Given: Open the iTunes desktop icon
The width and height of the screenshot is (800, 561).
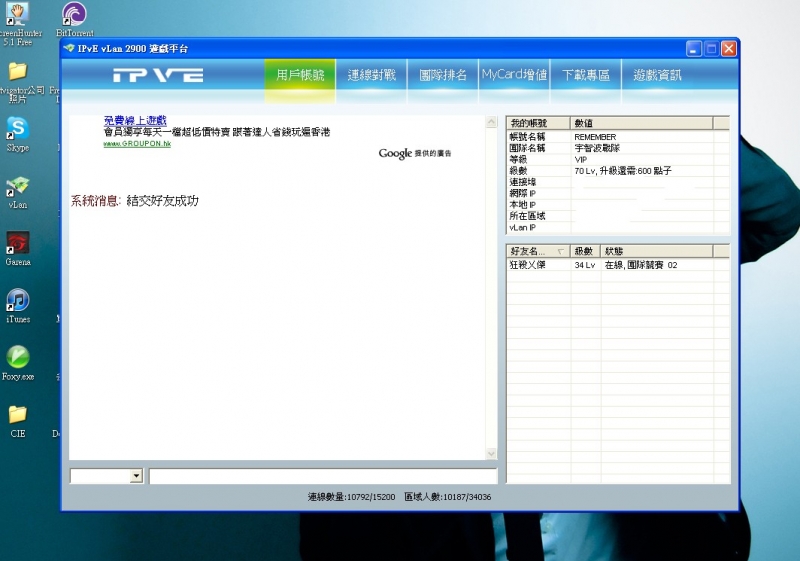Looking at the screenshot, I should pyautogui.click(x=18, y=305).
